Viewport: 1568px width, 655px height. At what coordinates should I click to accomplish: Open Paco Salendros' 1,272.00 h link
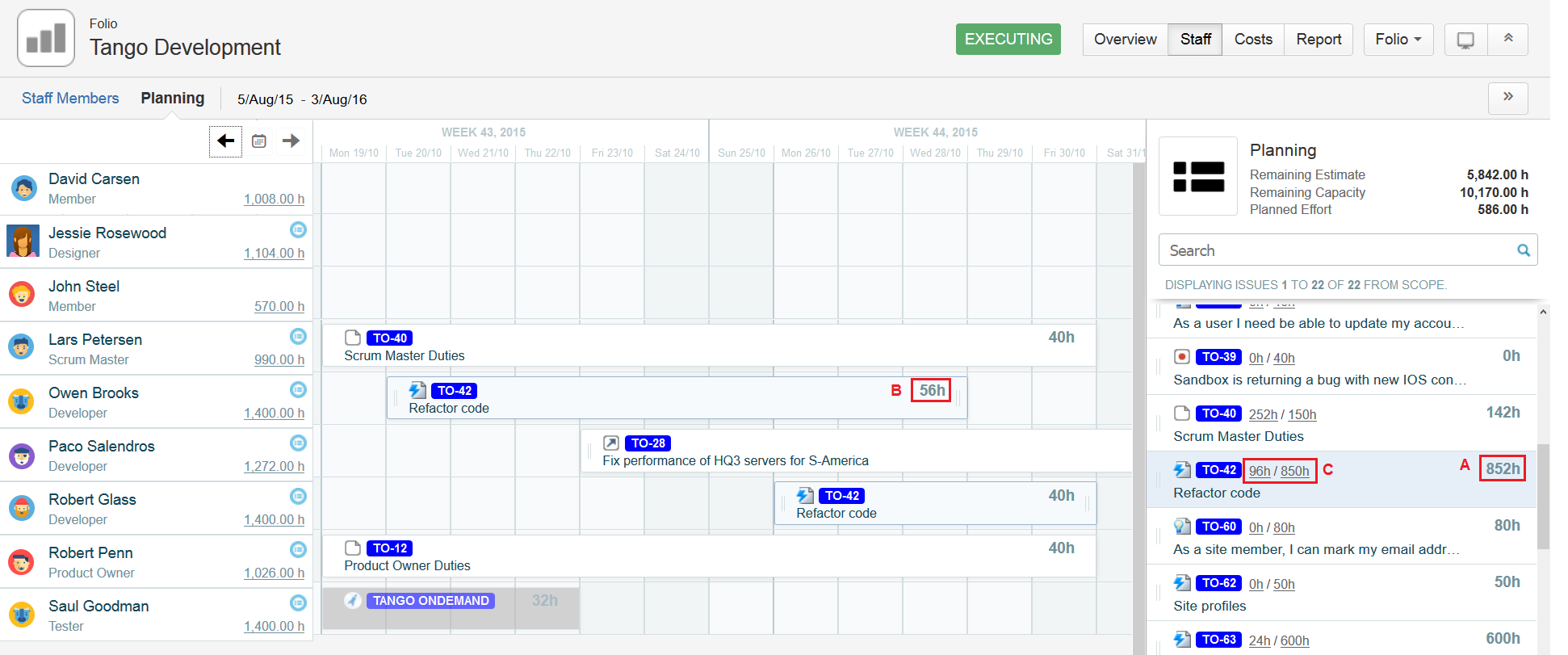tap(274, 467)
